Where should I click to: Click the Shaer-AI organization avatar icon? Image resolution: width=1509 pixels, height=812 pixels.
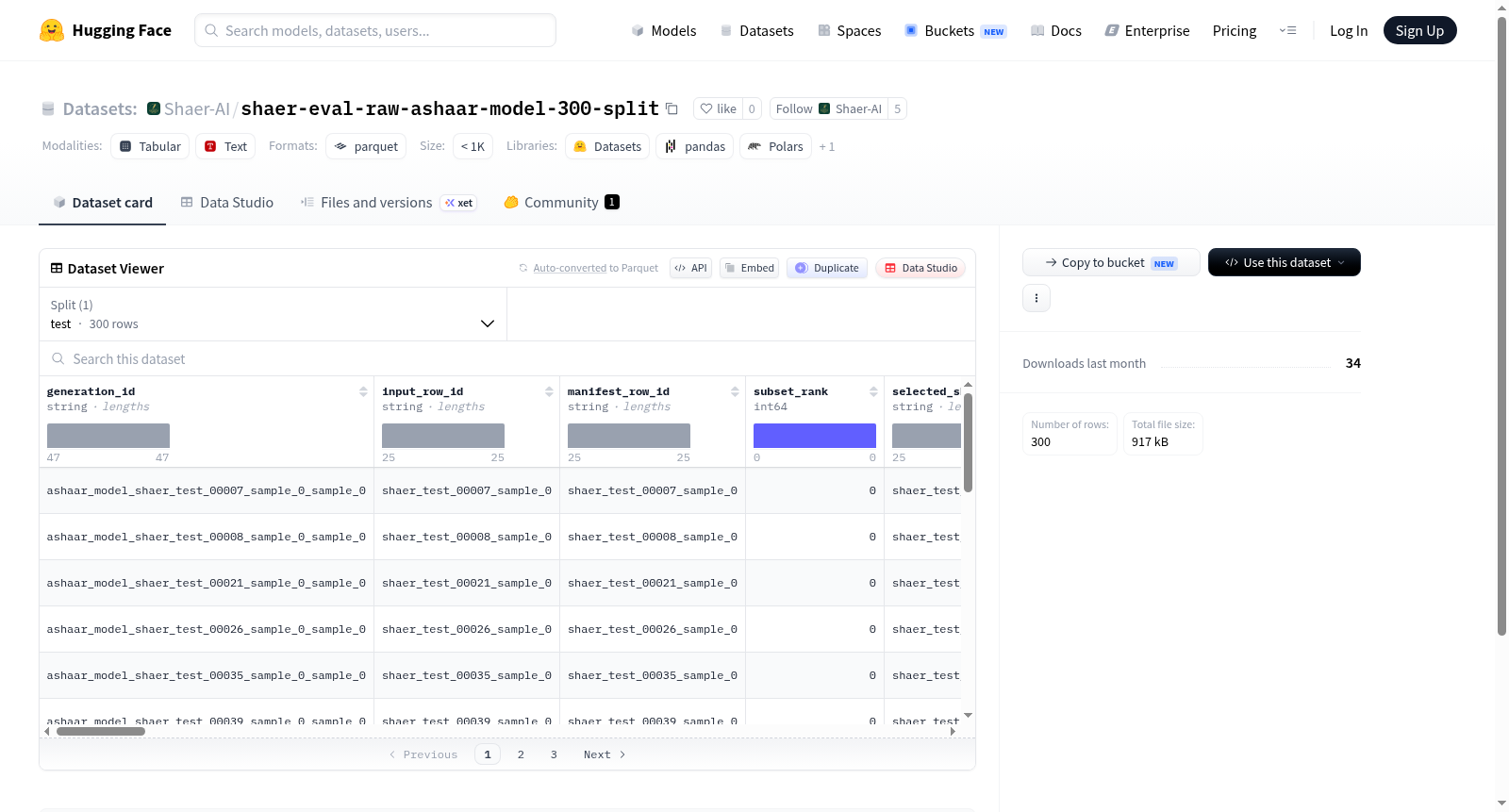click(154, 108)
